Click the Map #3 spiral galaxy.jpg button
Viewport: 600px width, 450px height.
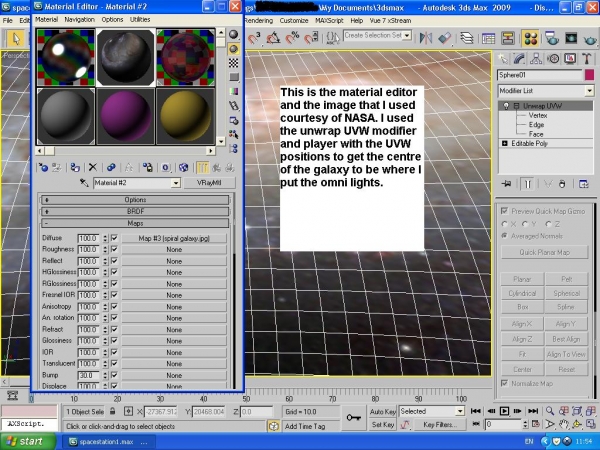(174, 238)
